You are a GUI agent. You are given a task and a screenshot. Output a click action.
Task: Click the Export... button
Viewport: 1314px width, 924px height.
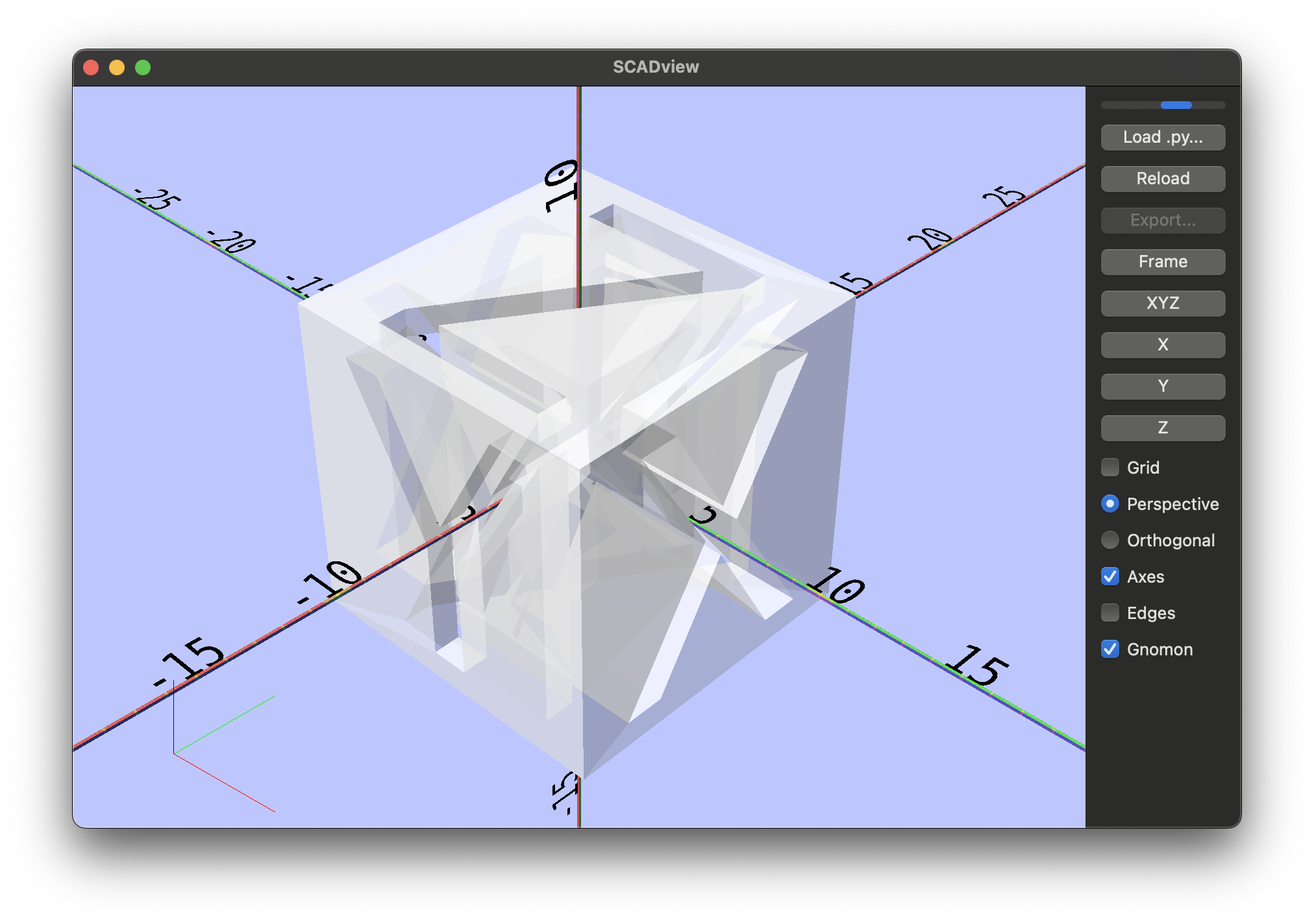tap(1163, 221)
